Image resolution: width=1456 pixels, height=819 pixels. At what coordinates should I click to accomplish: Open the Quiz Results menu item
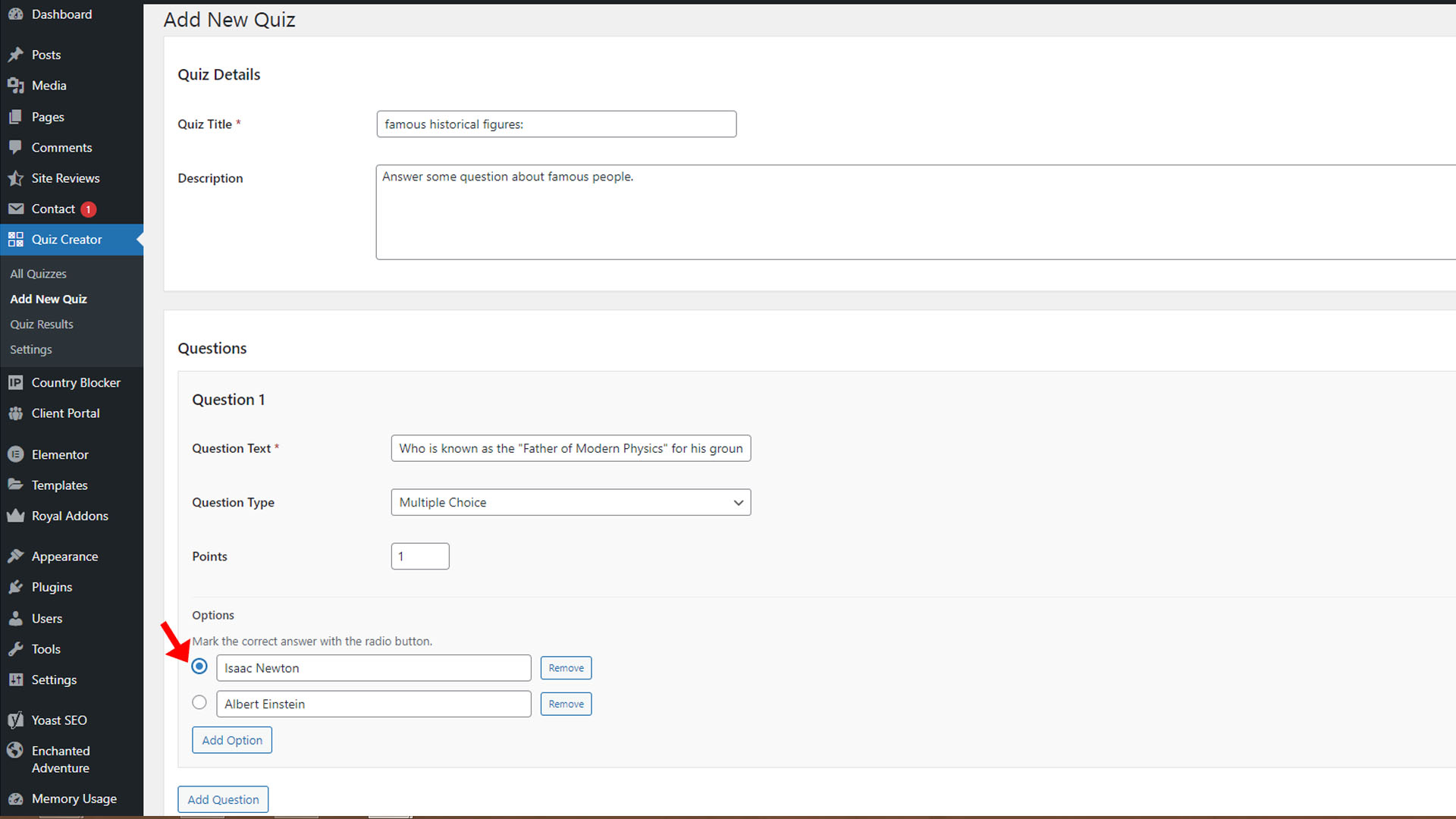42,324
